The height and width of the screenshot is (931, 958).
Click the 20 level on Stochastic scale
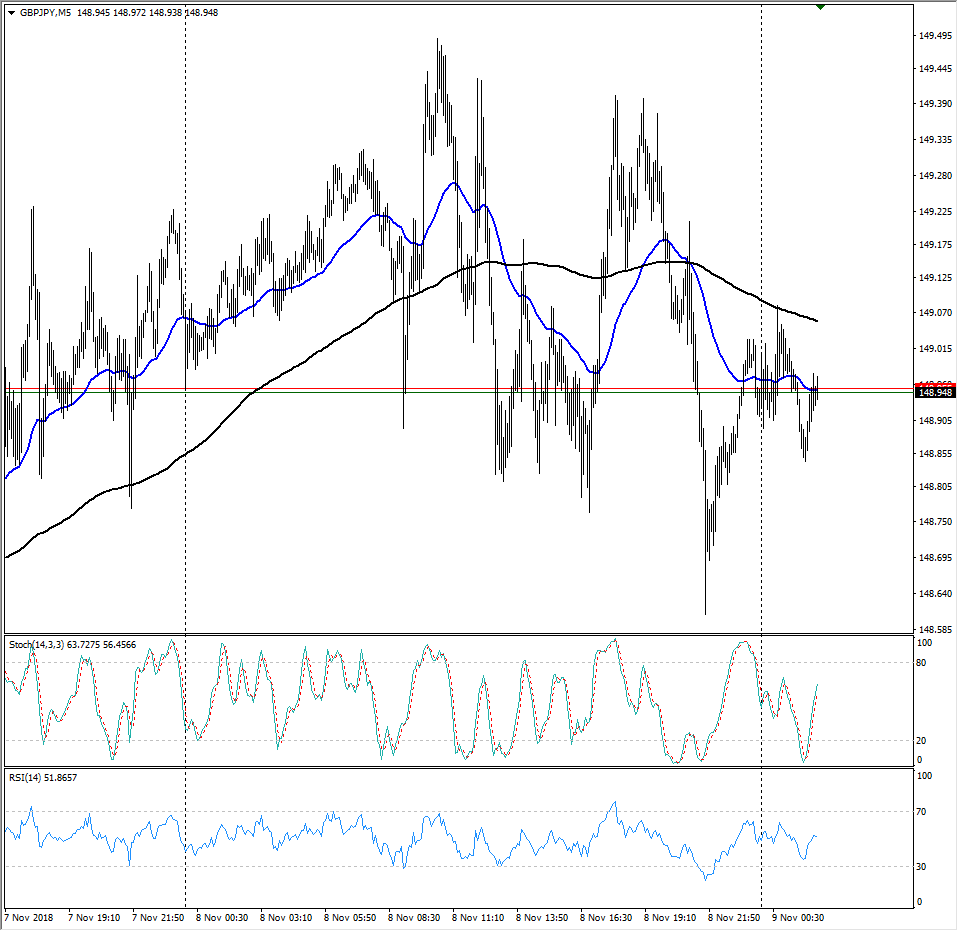tap(925, 741)
